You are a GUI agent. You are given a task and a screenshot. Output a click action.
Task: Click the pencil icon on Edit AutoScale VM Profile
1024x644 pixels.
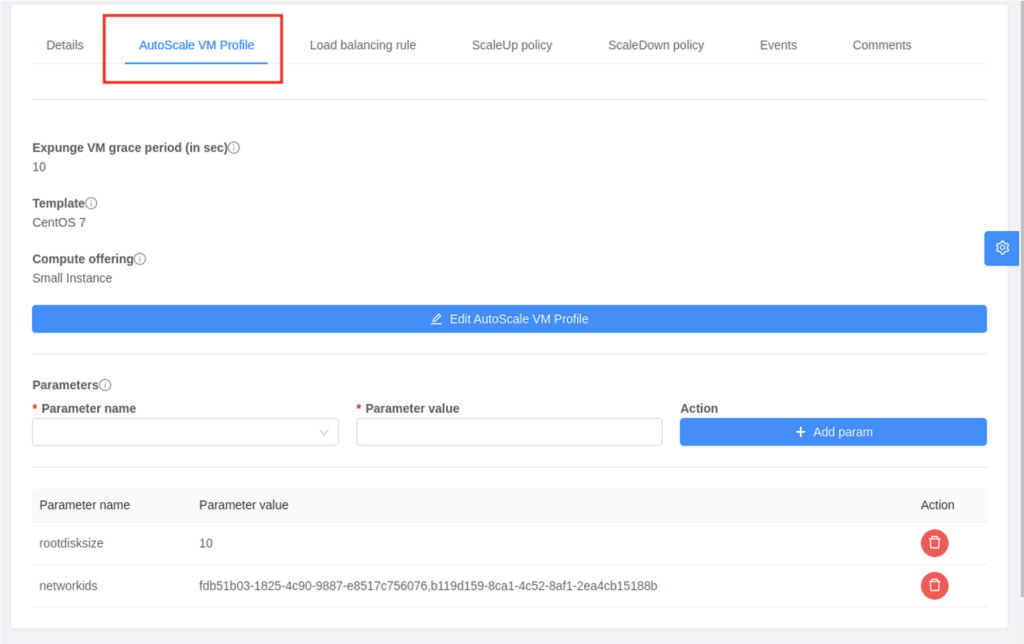point(436,318)
